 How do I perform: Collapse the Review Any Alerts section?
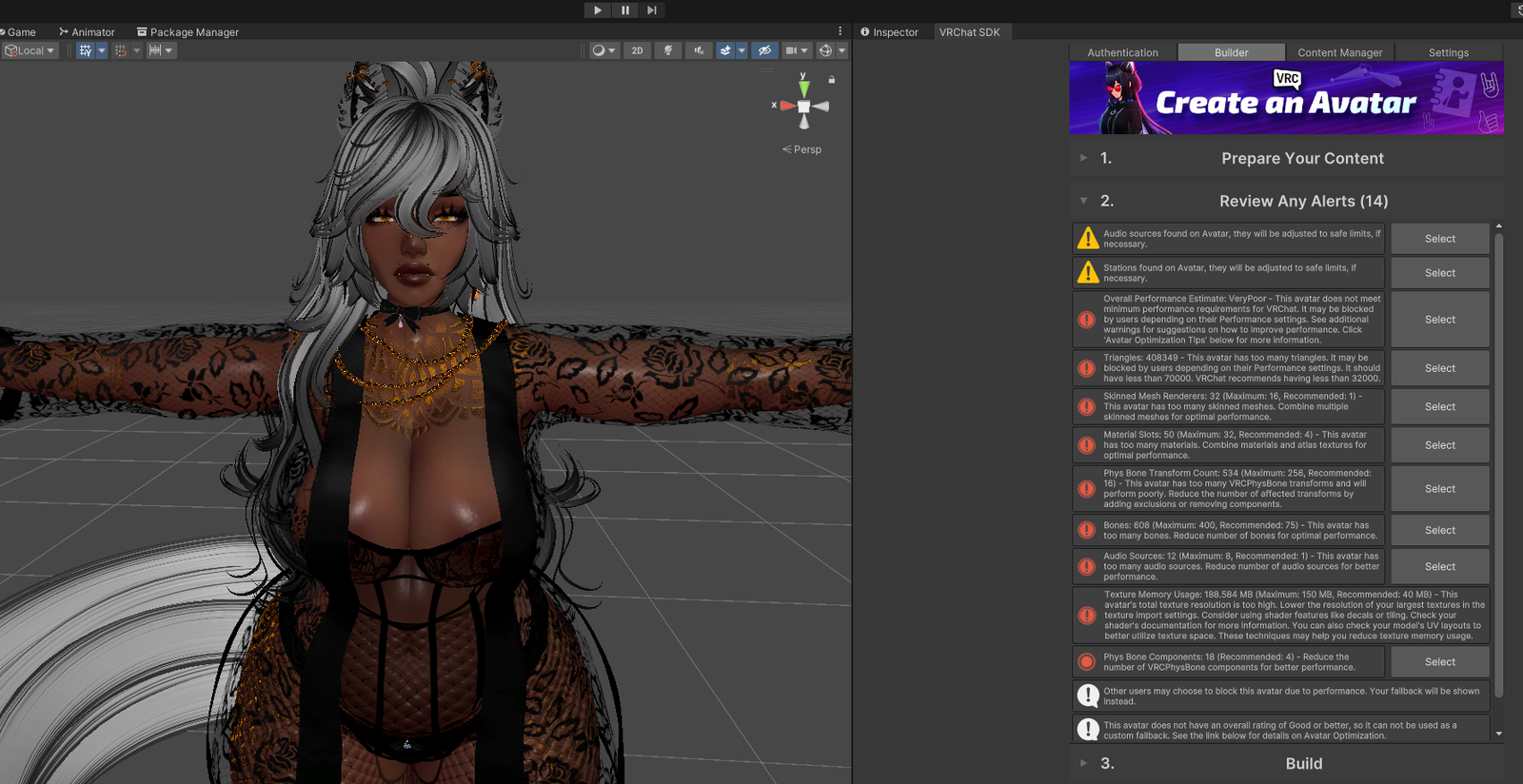1083,201
